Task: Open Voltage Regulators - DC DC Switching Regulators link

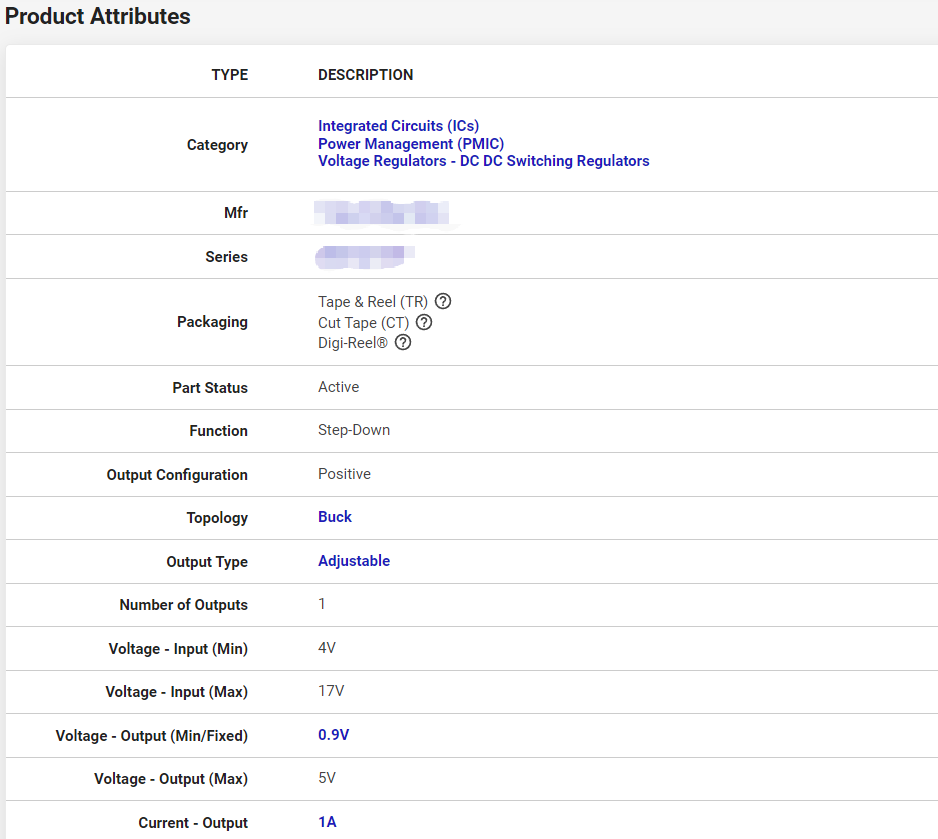Action: 483,161
